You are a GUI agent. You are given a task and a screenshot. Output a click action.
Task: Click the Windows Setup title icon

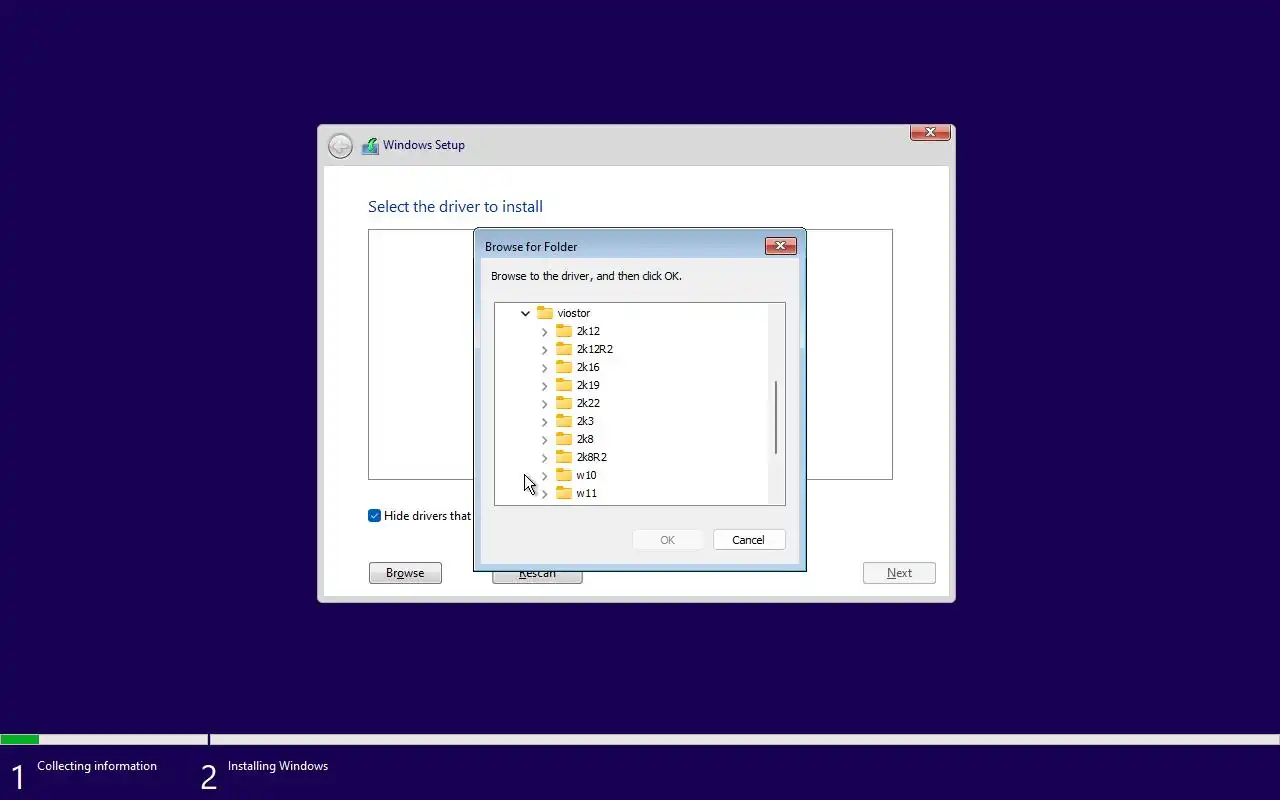(x=370, y=146)
